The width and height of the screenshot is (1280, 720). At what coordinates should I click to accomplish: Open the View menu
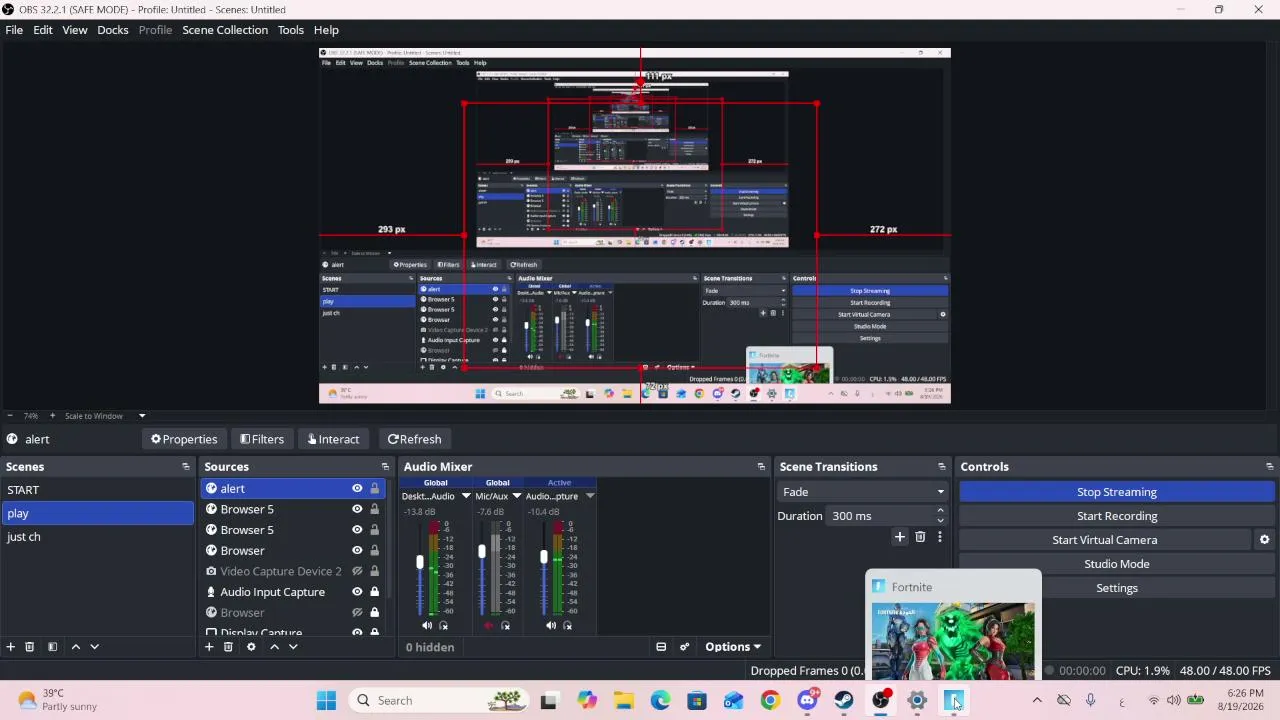pyautogui.click(x=75, y=30)
